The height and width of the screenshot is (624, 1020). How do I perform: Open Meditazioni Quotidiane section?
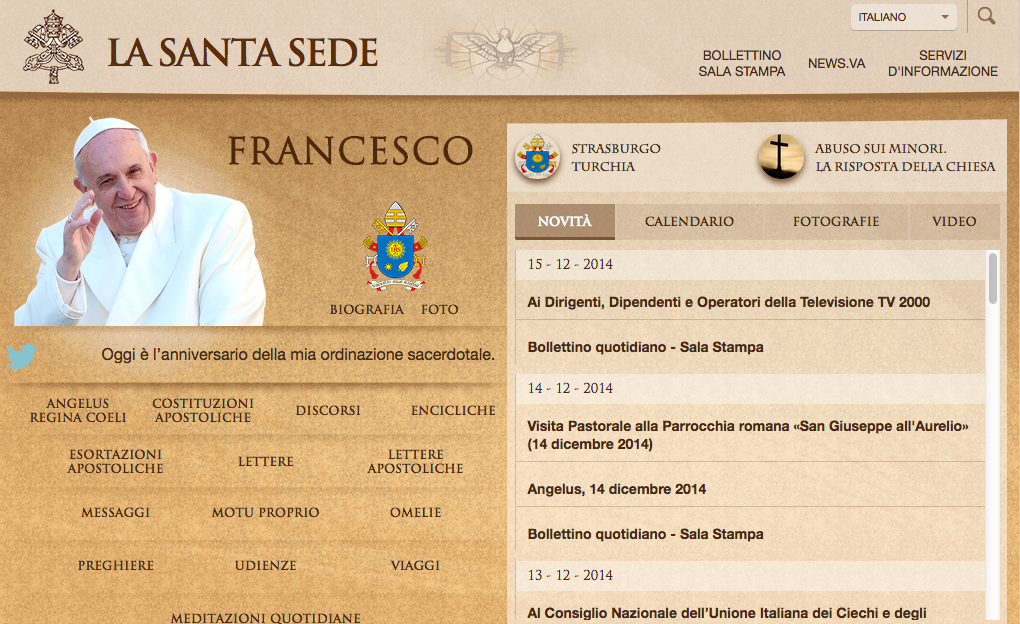265,617
